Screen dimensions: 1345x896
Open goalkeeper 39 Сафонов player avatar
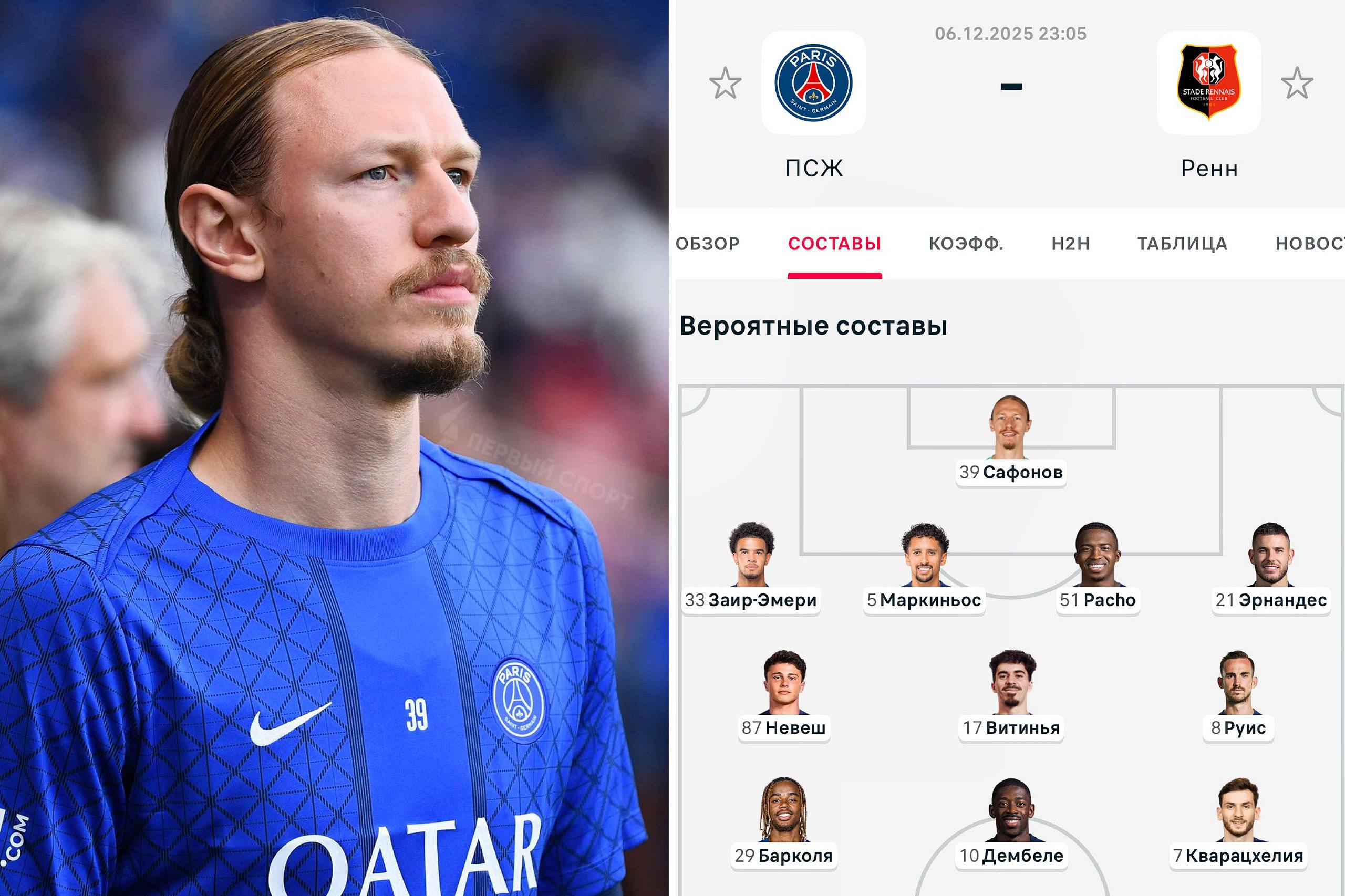click(x=1010, y=427)
